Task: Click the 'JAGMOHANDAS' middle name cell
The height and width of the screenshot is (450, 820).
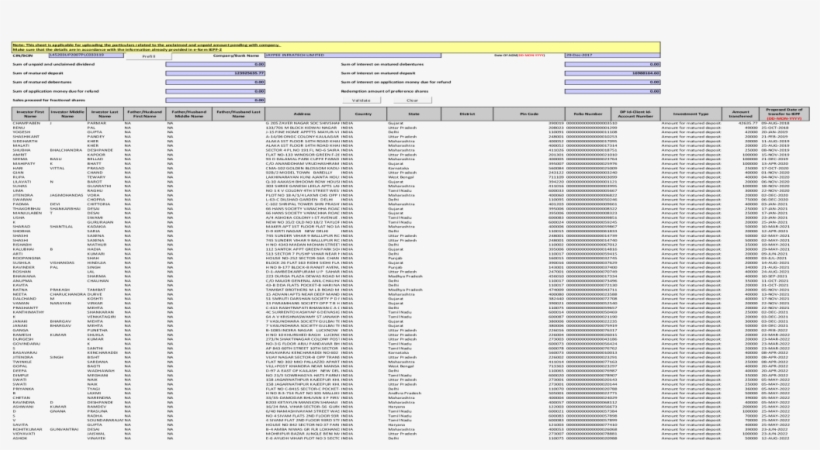Action: [66, 195]
